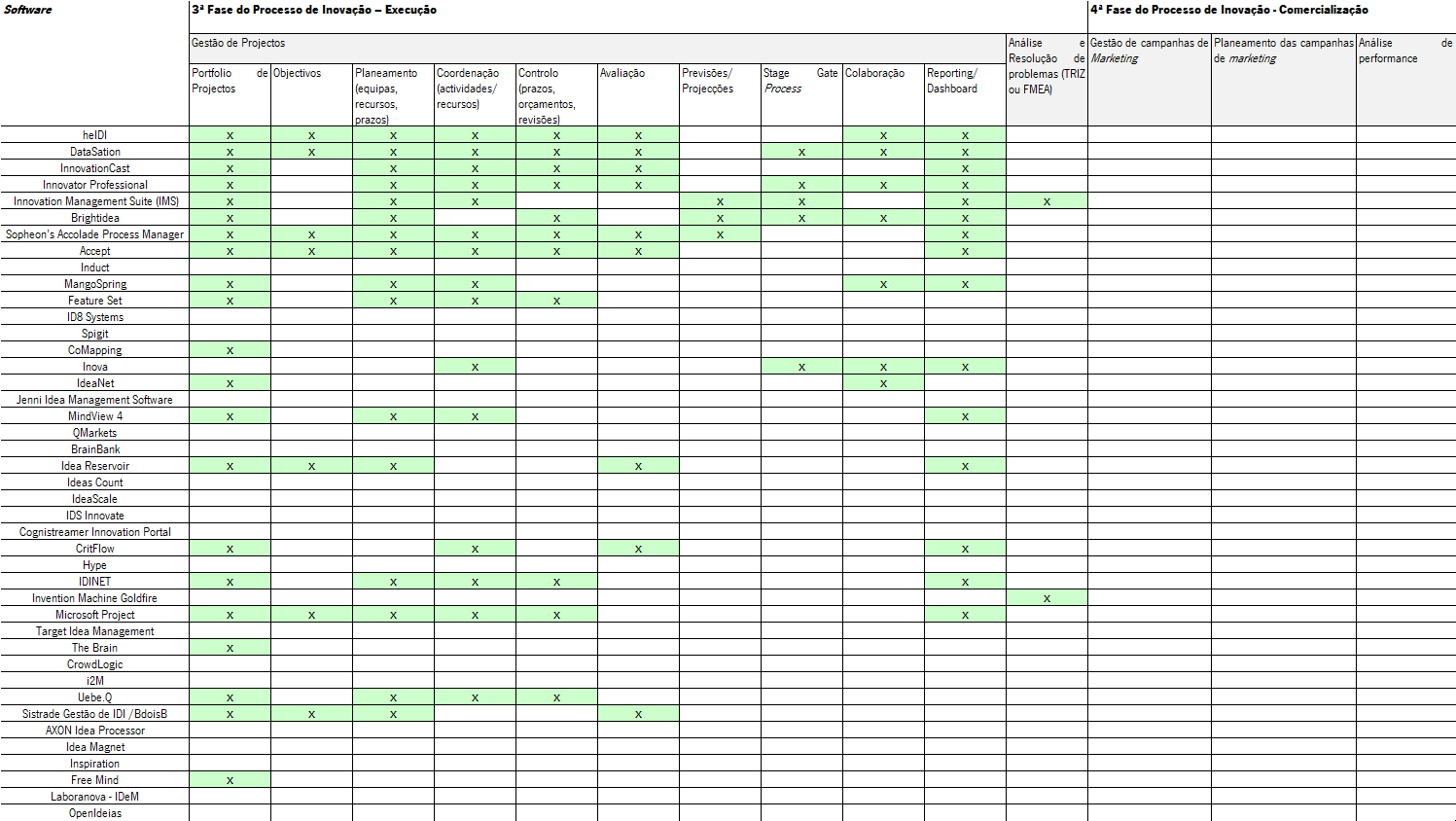The width and height of the screenshot is (1456, 821).
Task: Click the 'Accept' row label
Action: coord(95,251)
